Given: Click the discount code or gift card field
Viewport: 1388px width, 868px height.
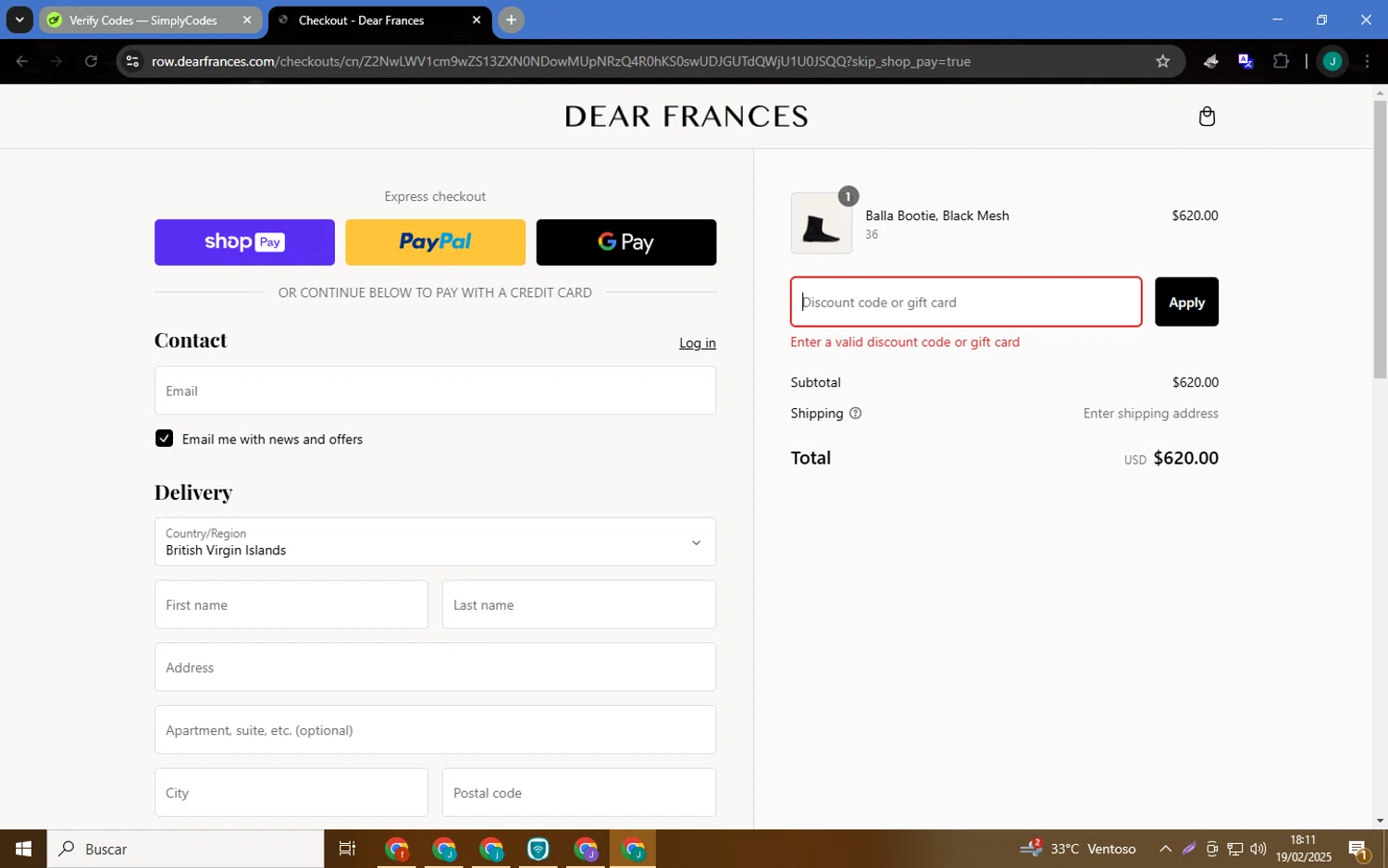Looking at the screenshot, I should point(966,302).
